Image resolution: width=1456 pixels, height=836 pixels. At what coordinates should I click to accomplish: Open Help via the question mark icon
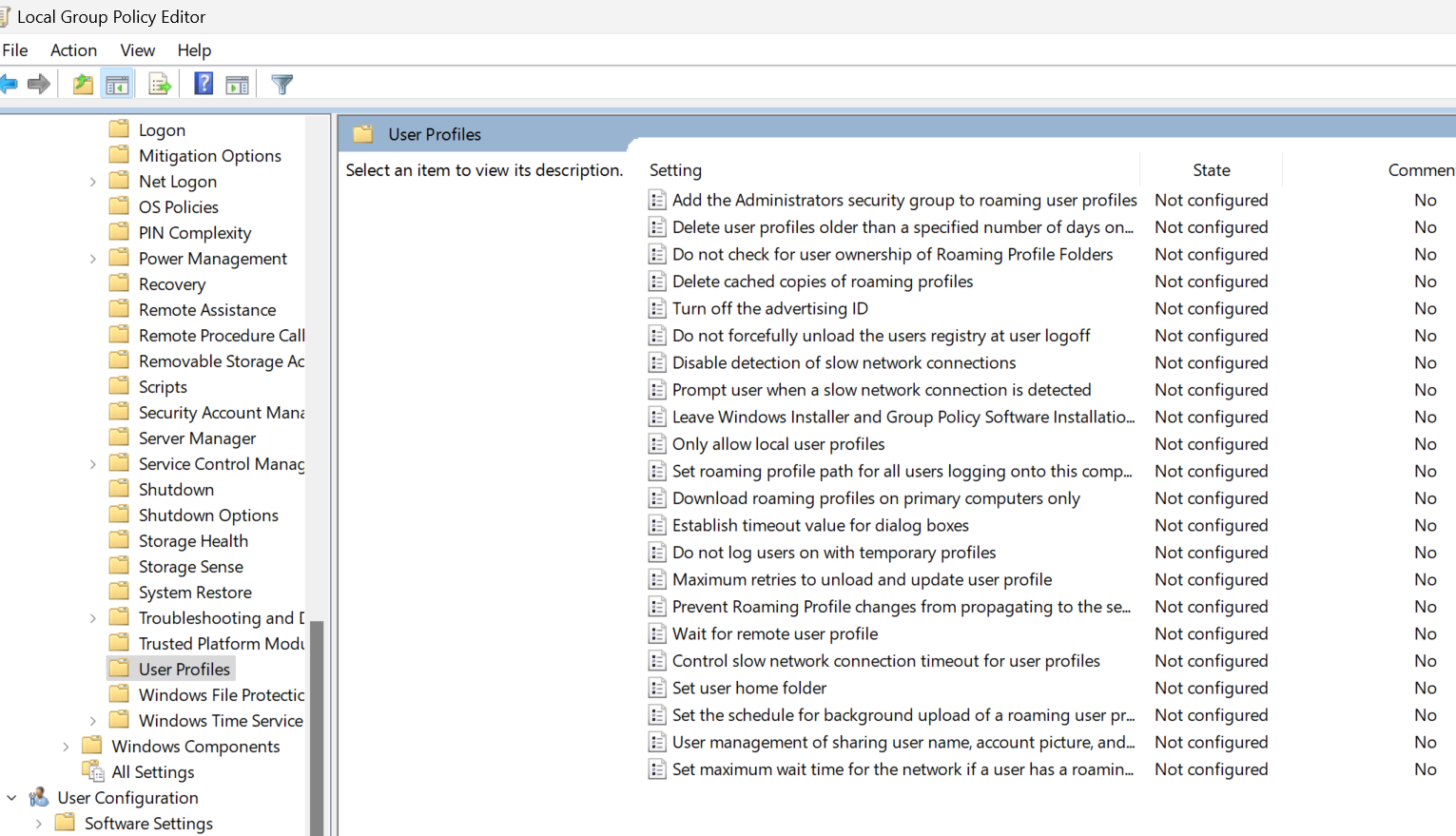click(x=203, y=84)
